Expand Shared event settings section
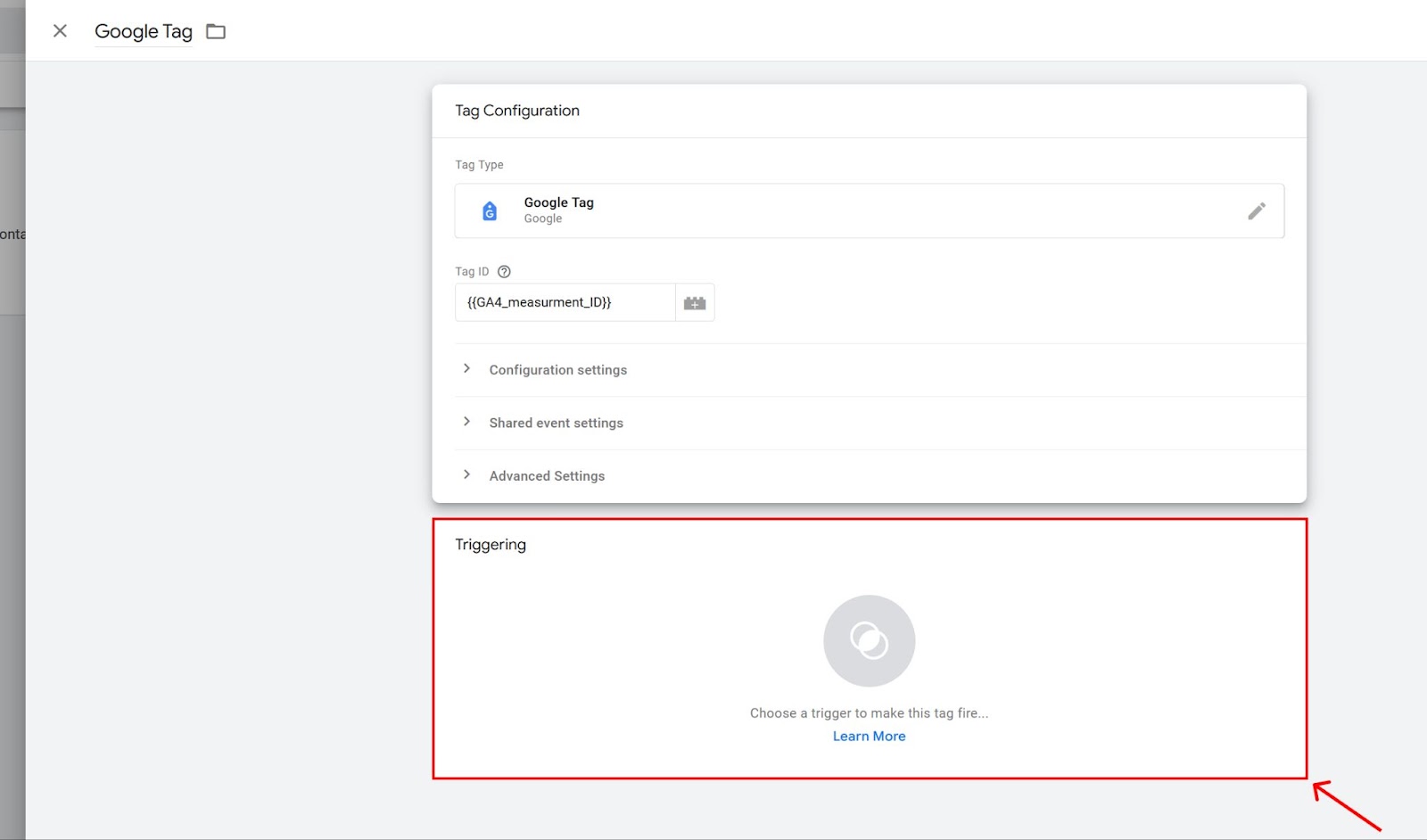 [x=556, y=423]
